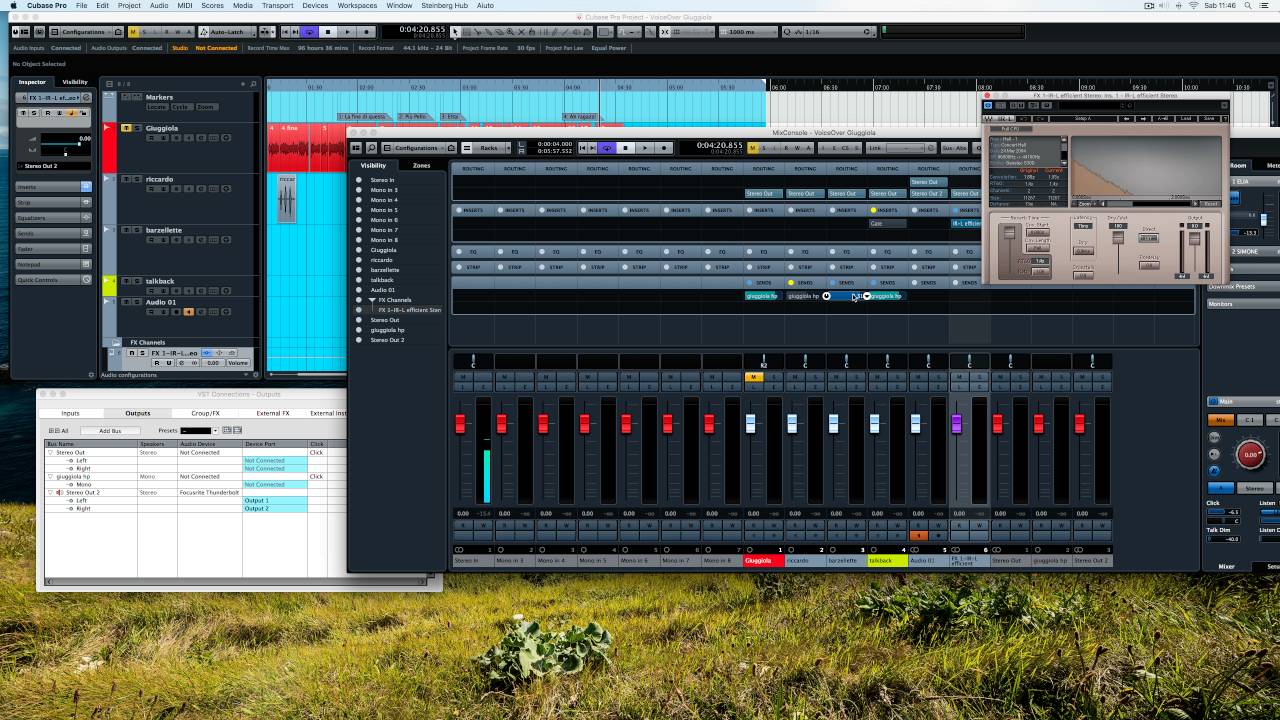
Task: Toggle send power button in sends rack
Action: tap(826, 296)
